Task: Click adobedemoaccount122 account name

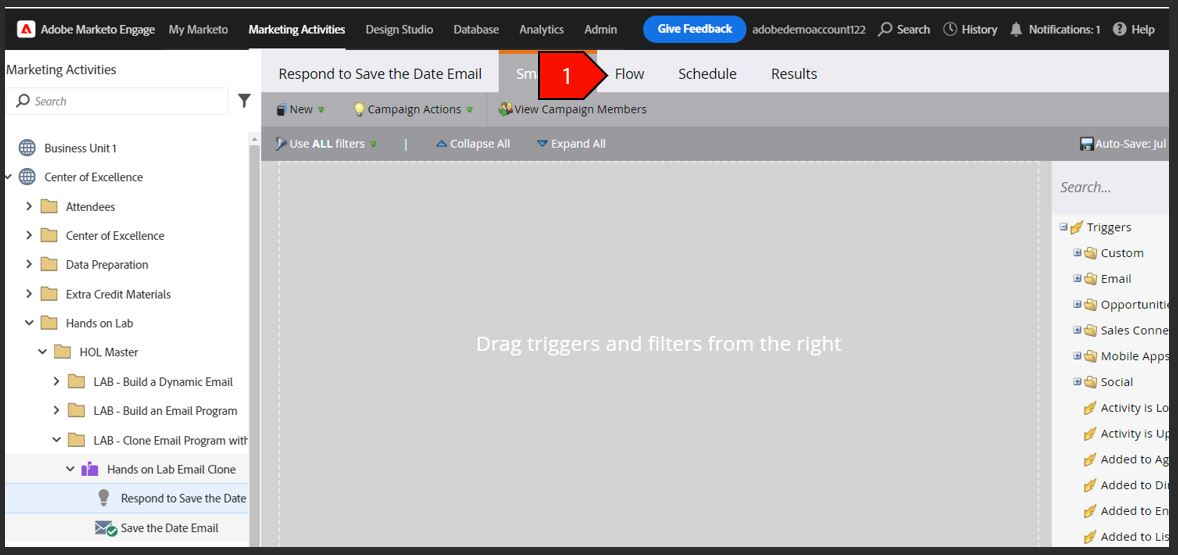Action: click(808, 29)
